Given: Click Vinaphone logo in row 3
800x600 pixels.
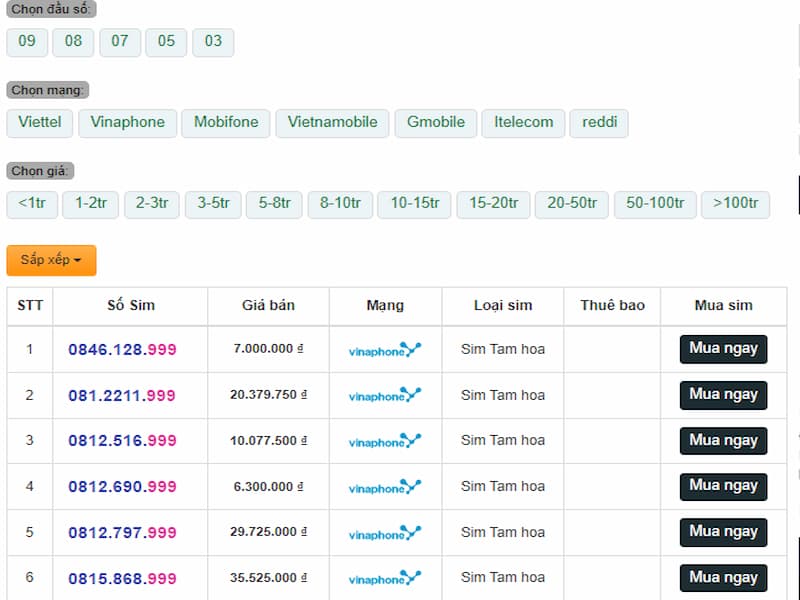Looking at the screenshot, I should [385, 441].
